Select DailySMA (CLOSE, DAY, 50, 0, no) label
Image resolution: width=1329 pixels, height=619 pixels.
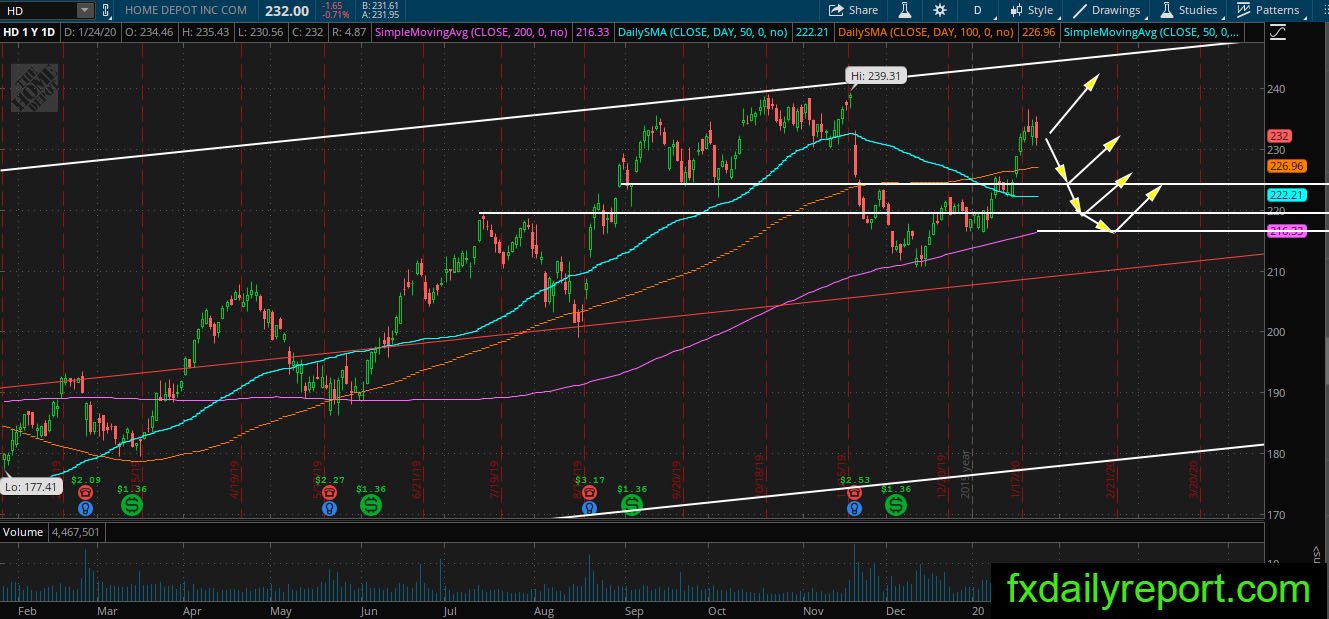(x=703, y=33)
